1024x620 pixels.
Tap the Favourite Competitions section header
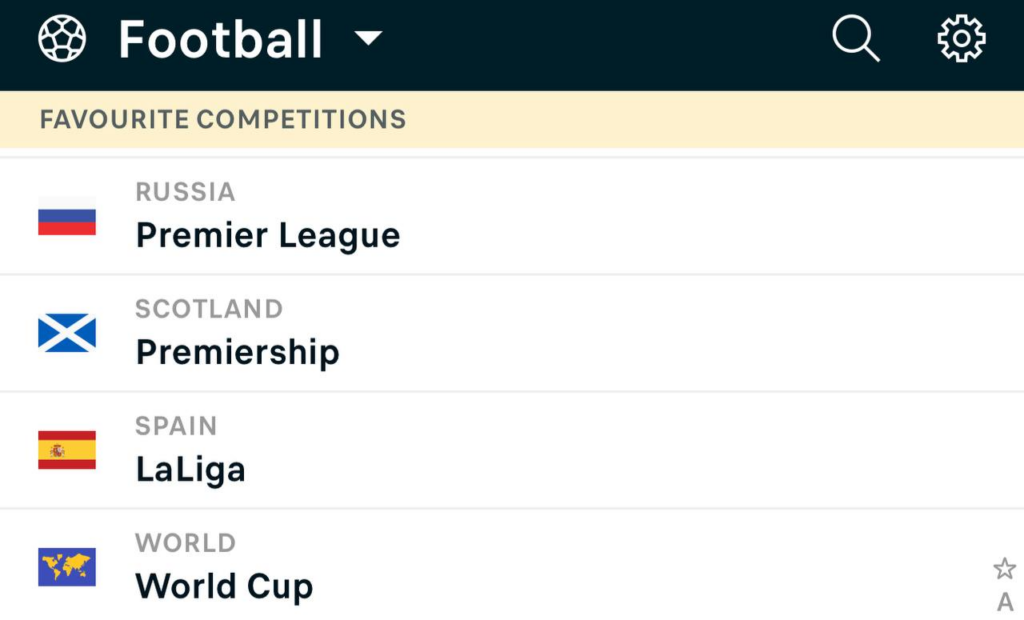[x=512, y=120]
